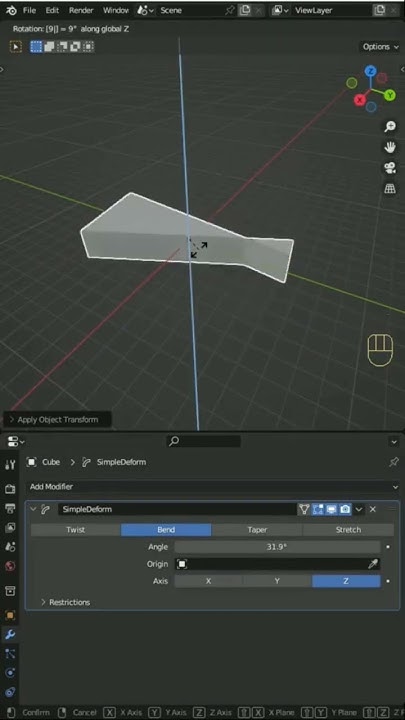Toggle modifier on cage display
Screen dimensions: 405x720
tap(304, 509)
